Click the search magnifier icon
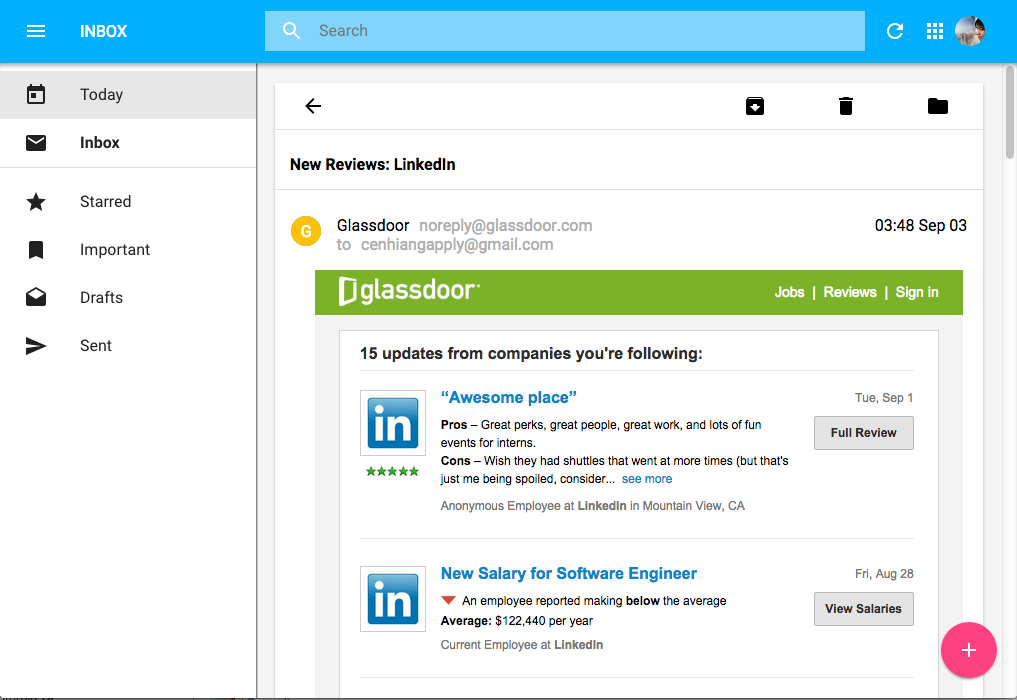The image size is (1017, 700). 291,30
